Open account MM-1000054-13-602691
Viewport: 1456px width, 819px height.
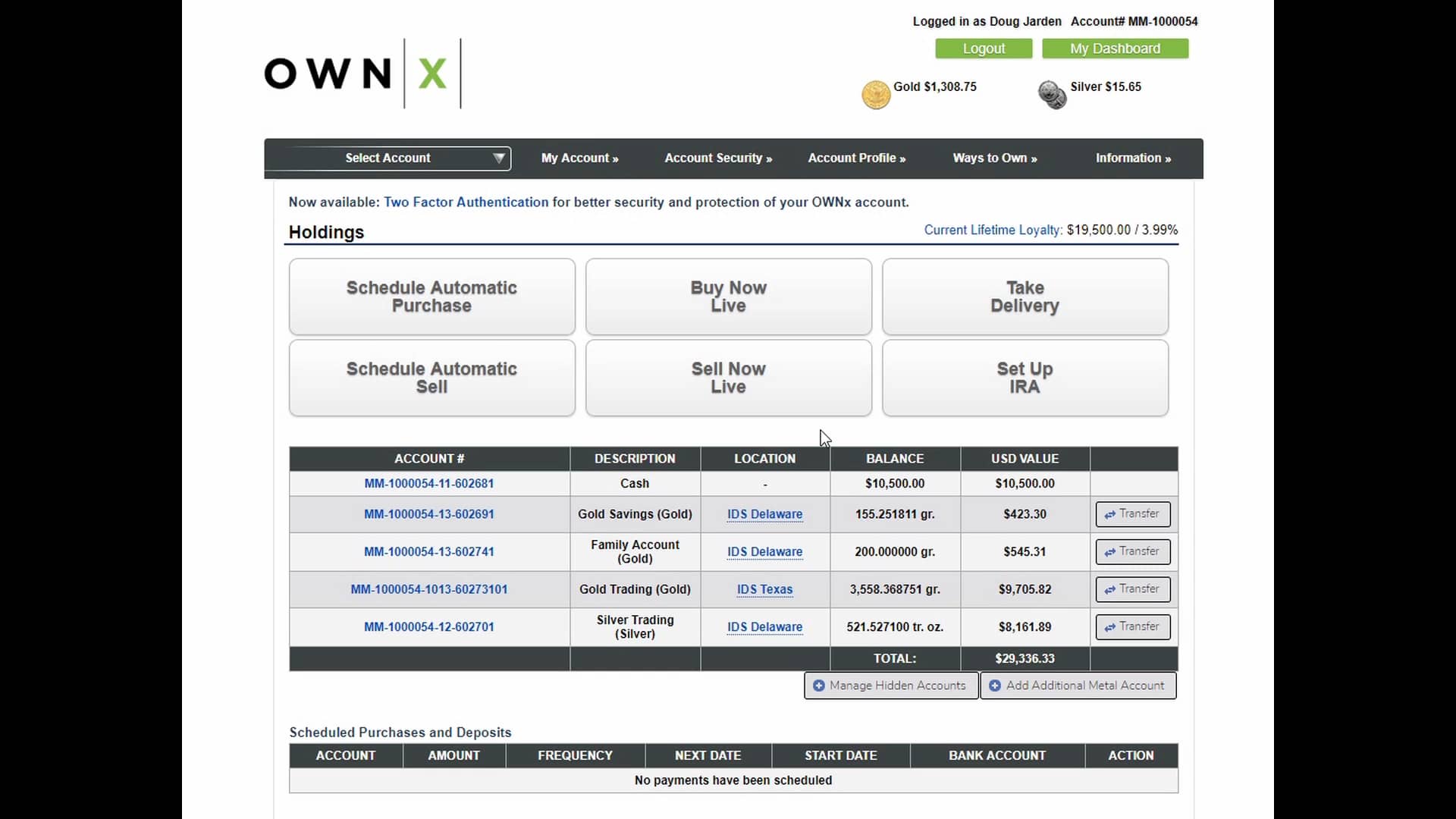[428, 514]
